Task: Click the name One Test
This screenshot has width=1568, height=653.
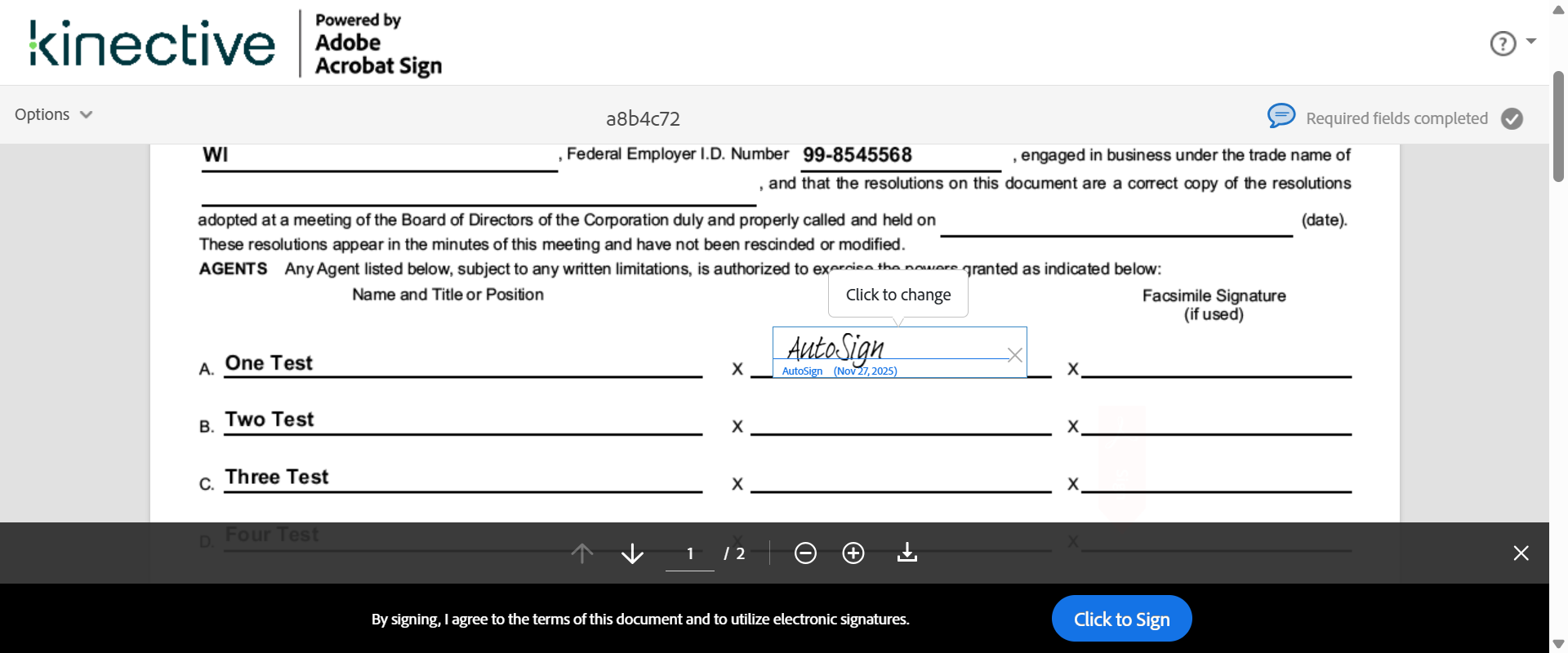Action: click(x=269, y=363)
